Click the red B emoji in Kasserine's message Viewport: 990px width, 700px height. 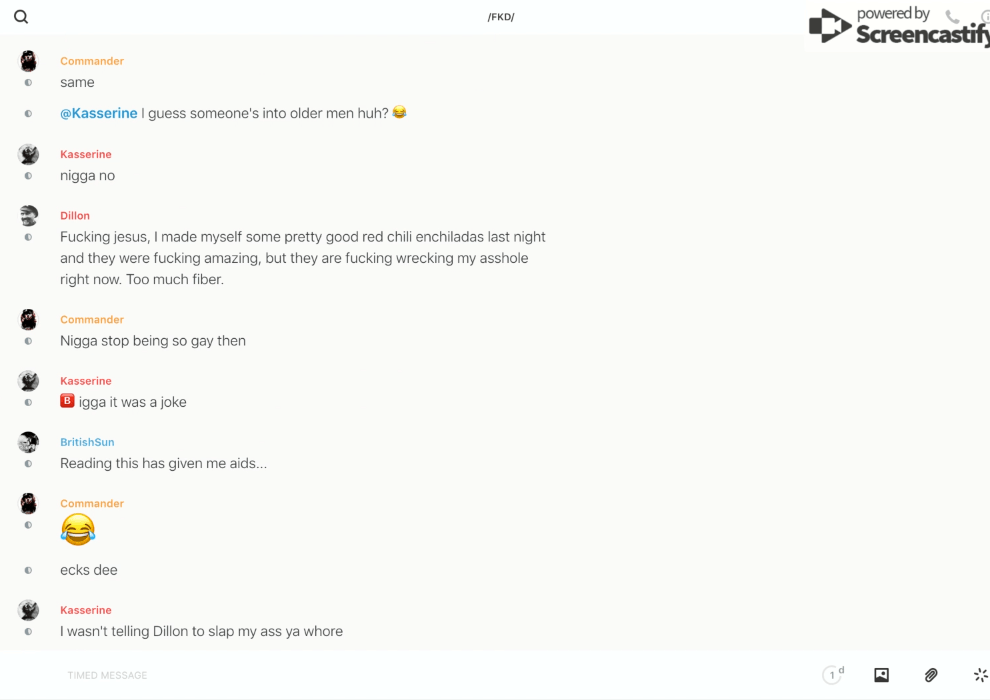(67, 401)
